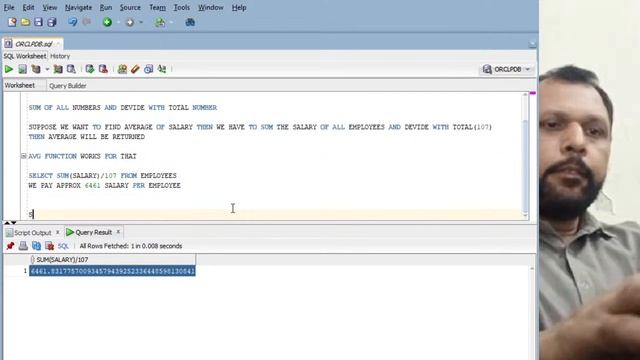Image resolution: width=640 pixels, height=360 pixels.
Task: Click the Refresh icon in Query Result
Action: 36,246
